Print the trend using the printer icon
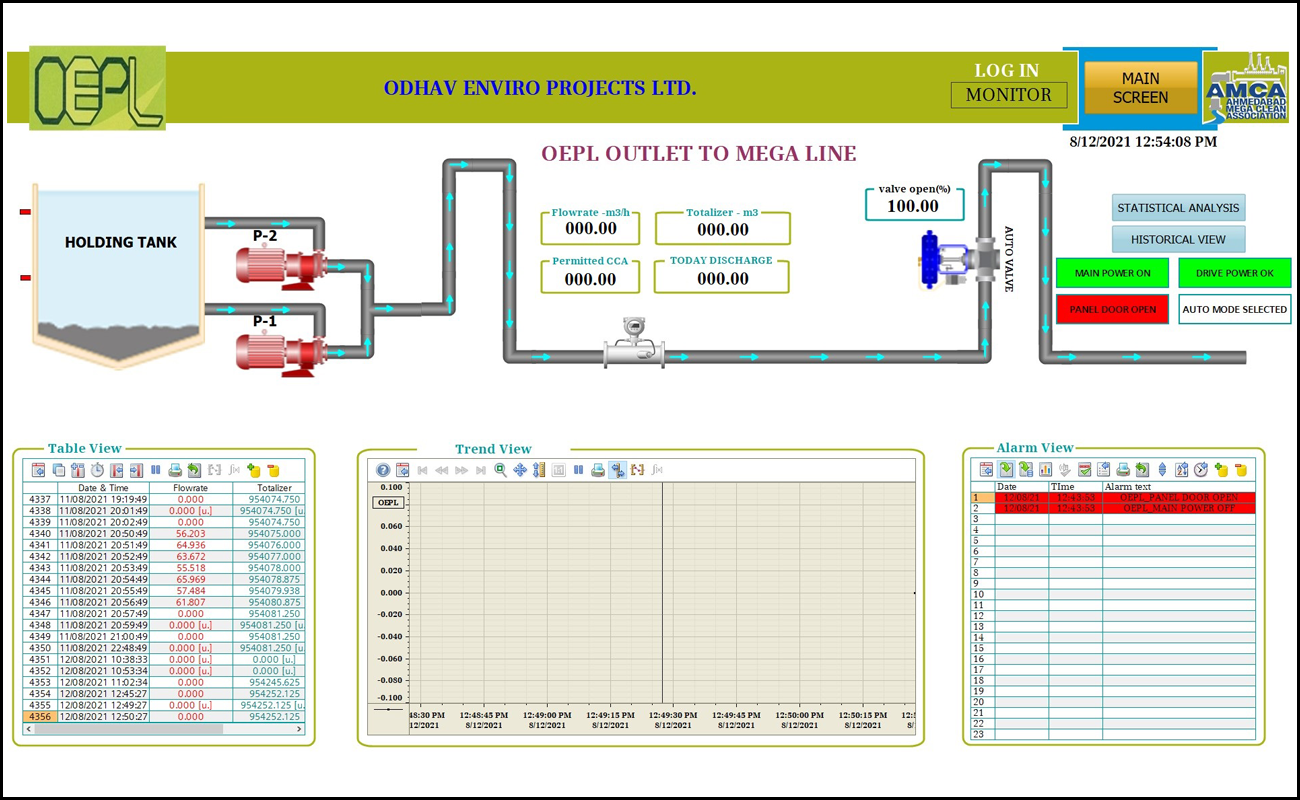 [x=598, y=470]
